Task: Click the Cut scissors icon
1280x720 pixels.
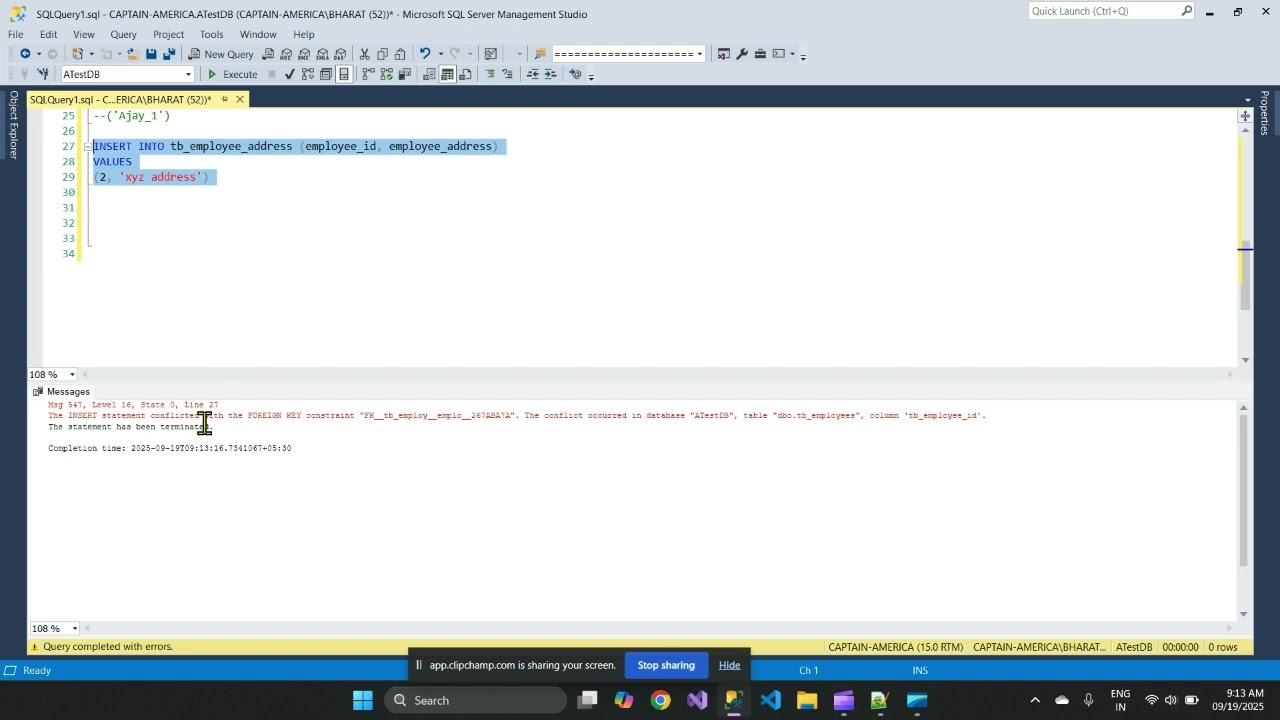Action: coord(365,54)
